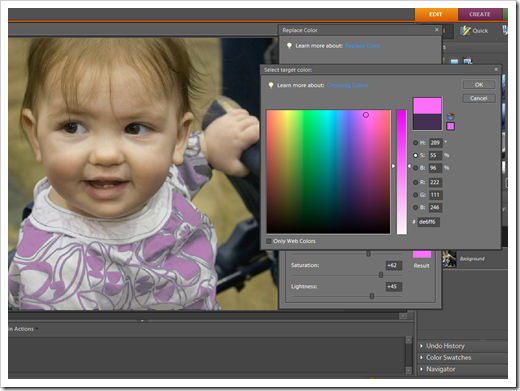Switch to the EDIT tab

(436, 14)
